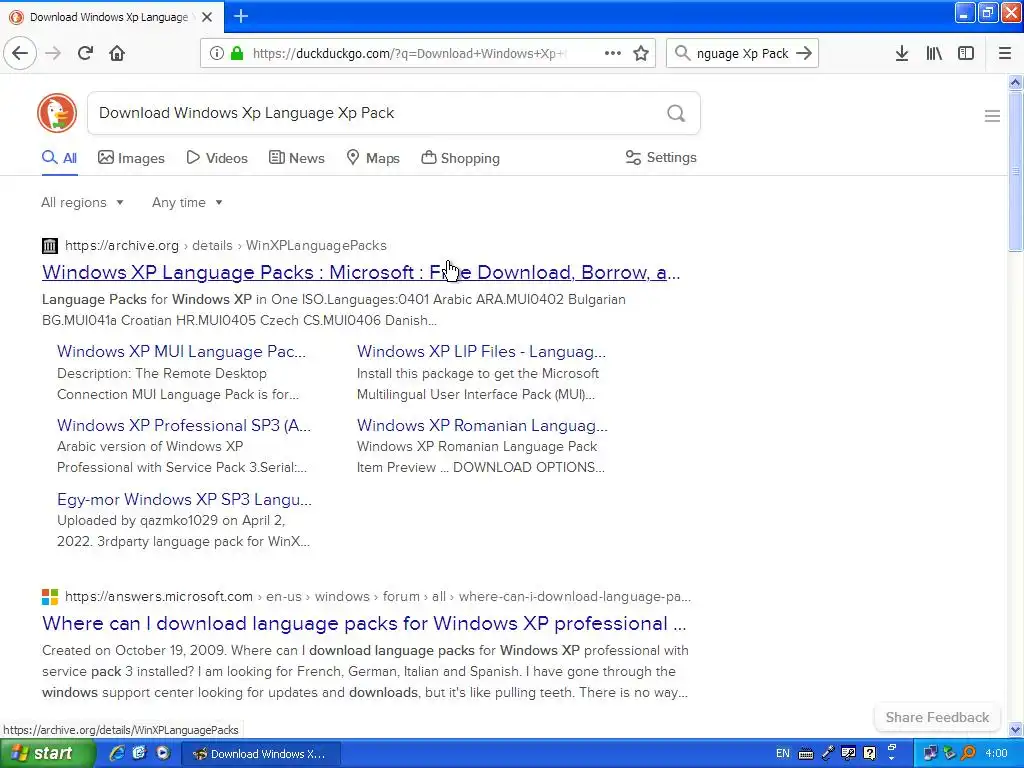Viewport: 1024px width, 768px height.
Task: Click the magnifier tray icon near clock
Action: (968, 754)
